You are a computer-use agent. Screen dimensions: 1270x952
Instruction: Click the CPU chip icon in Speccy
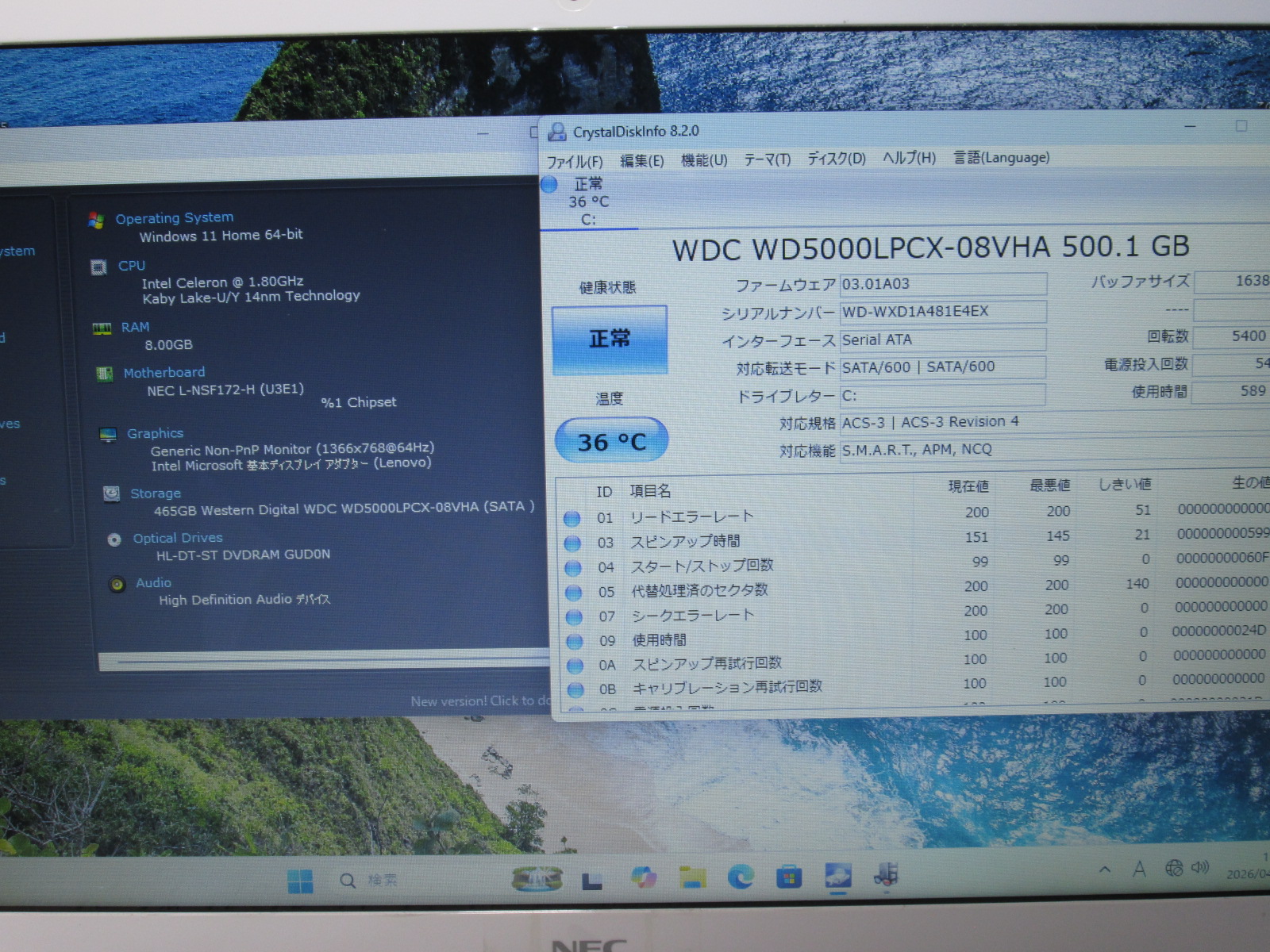[x=98, y=267]
